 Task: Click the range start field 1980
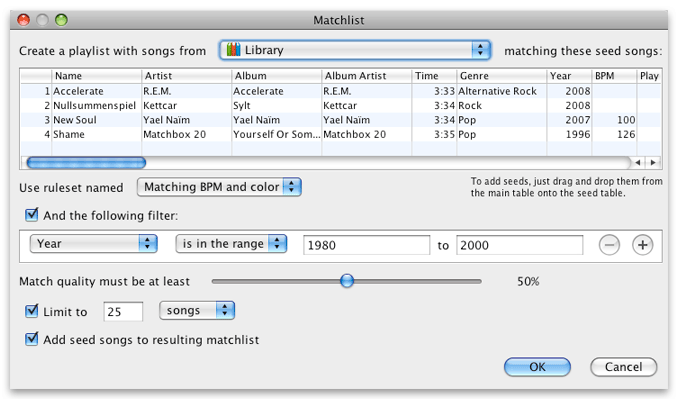coord(367,245)
